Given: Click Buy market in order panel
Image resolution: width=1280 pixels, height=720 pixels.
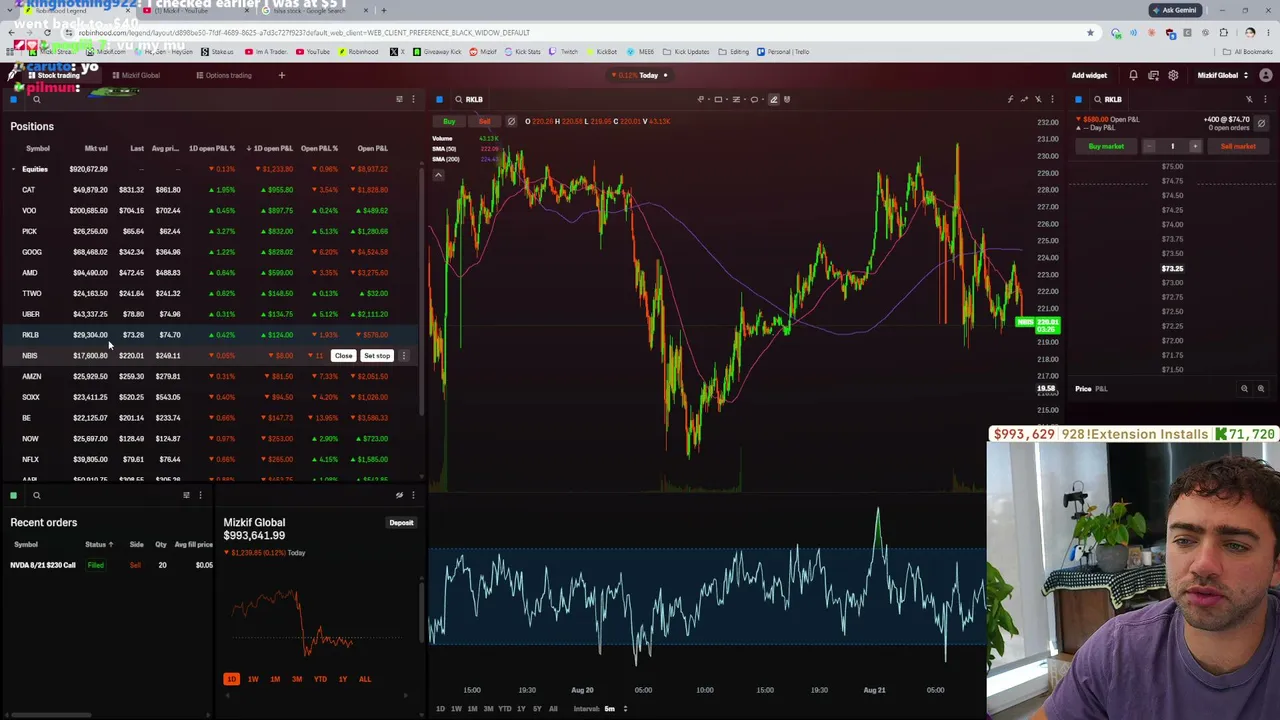Looking at the screenshot, I should pyautogui.click(x=1106, y=147).
